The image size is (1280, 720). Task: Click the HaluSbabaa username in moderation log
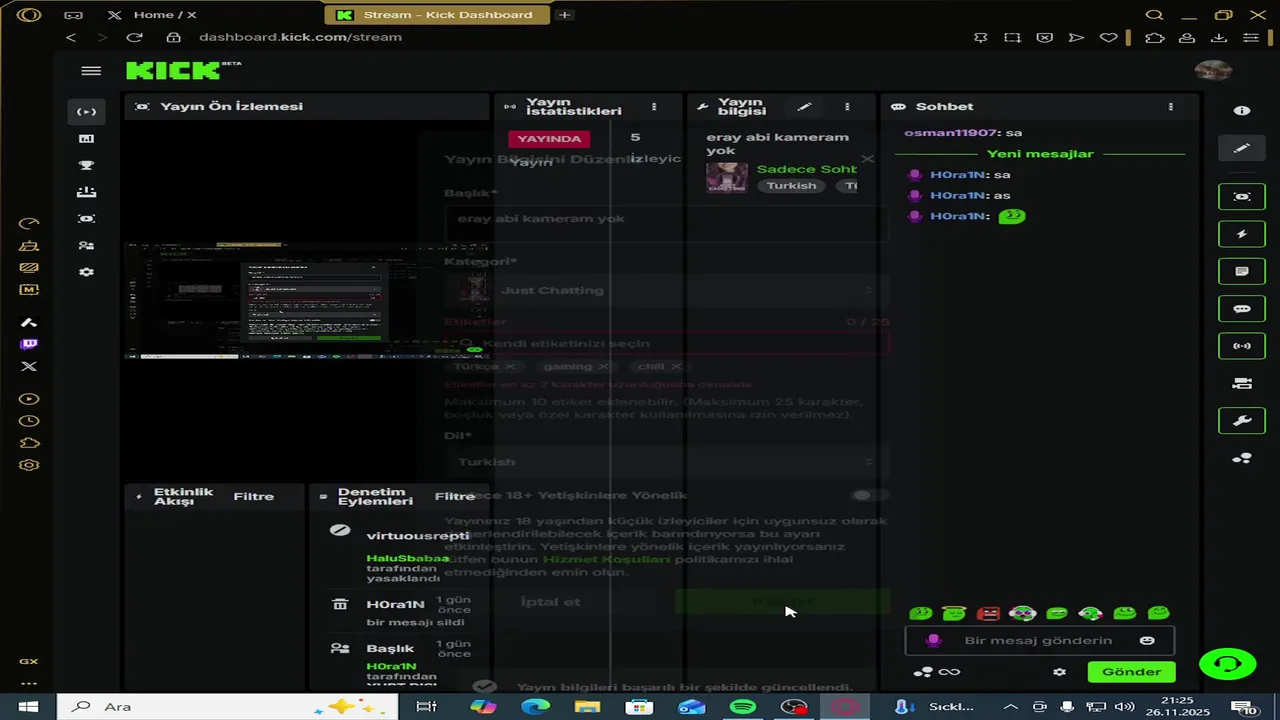407,558
